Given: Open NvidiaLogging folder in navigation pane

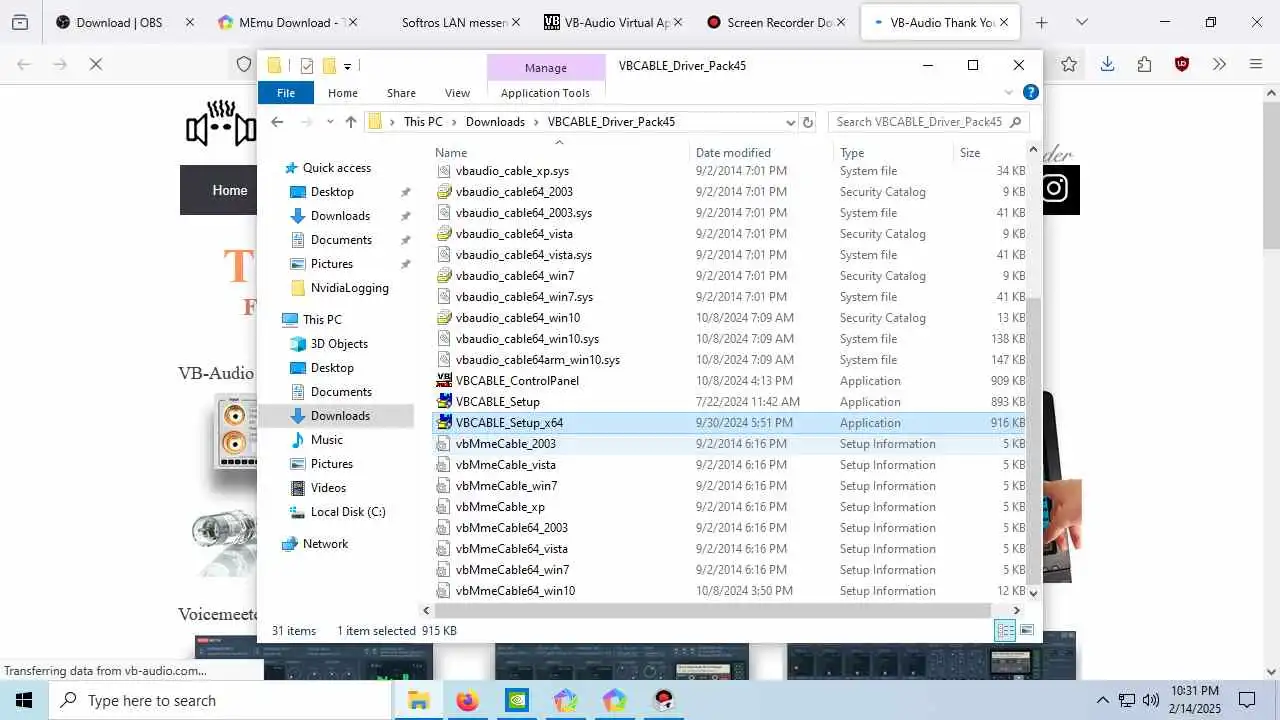Looking at the screenshot, I should pyautogui.click(x=349, y=288).
